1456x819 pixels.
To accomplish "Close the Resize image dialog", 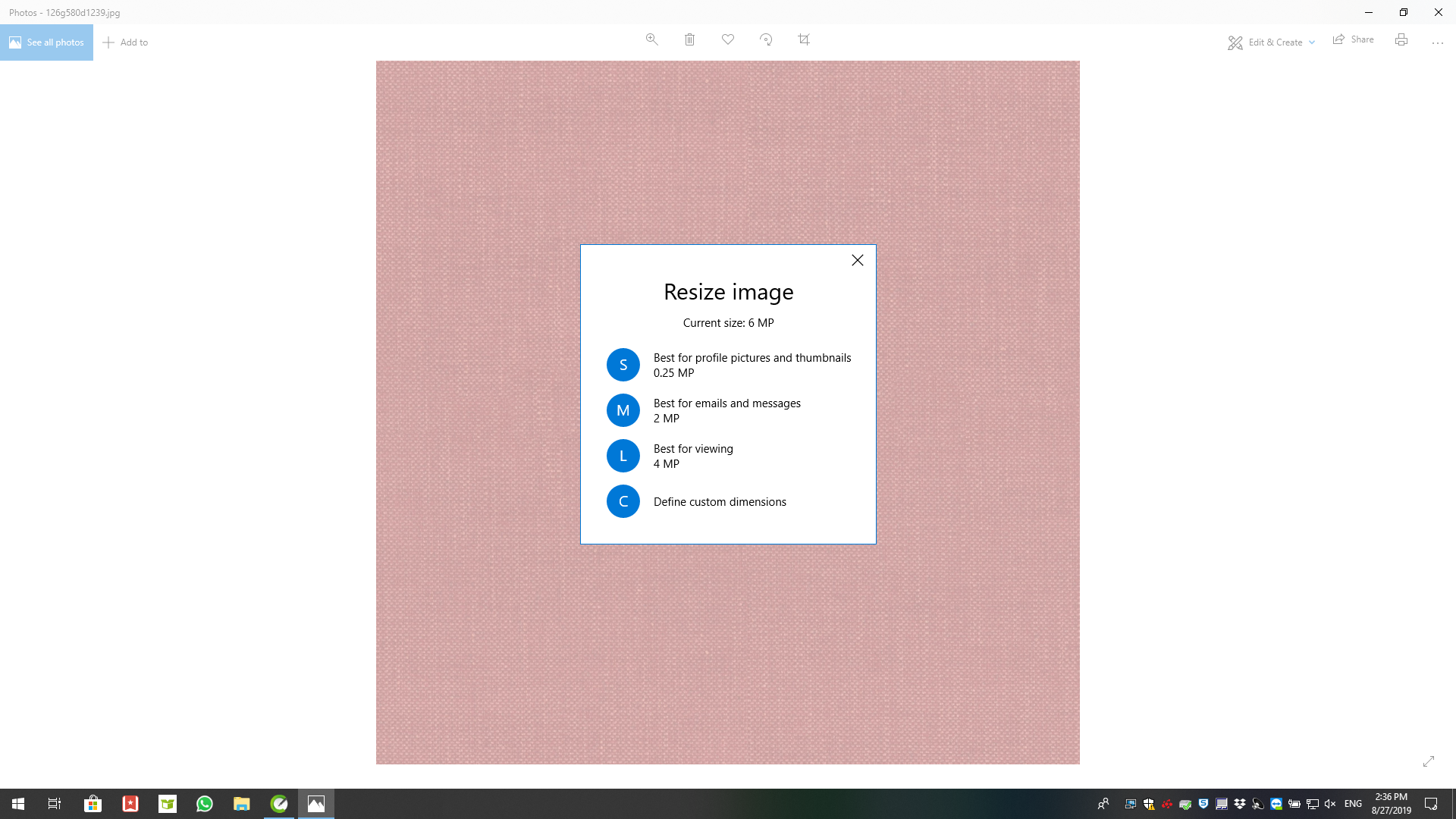I will click(857, 260).
